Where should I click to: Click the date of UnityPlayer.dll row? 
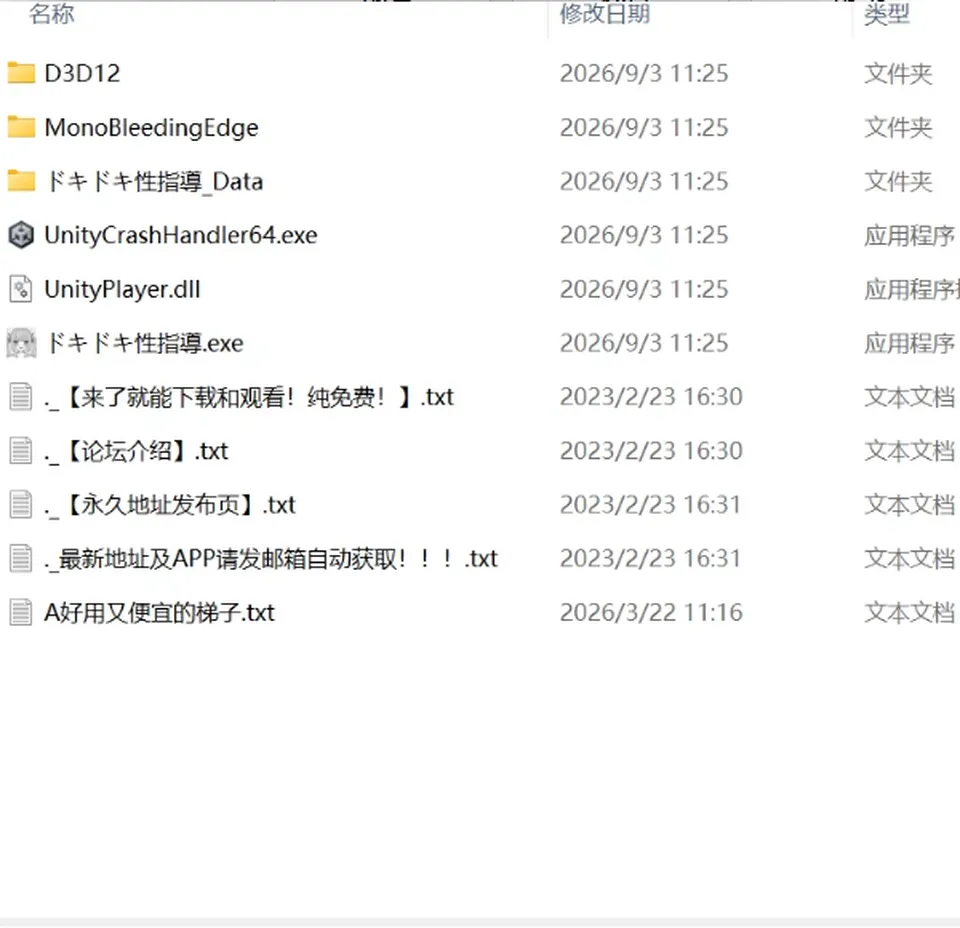[644, 290]
